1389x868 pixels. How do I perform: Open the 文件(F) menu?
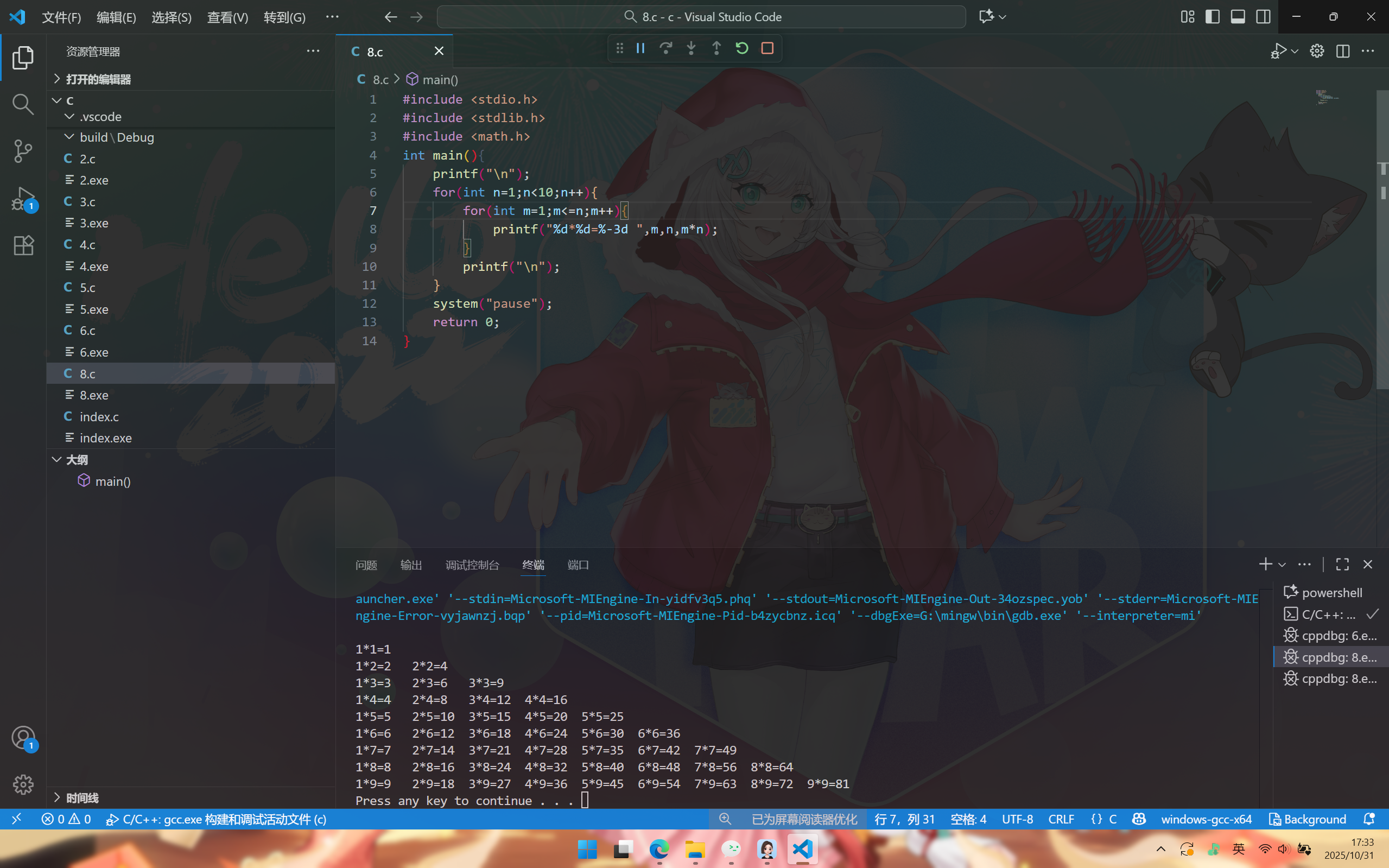tap(61, 17)
